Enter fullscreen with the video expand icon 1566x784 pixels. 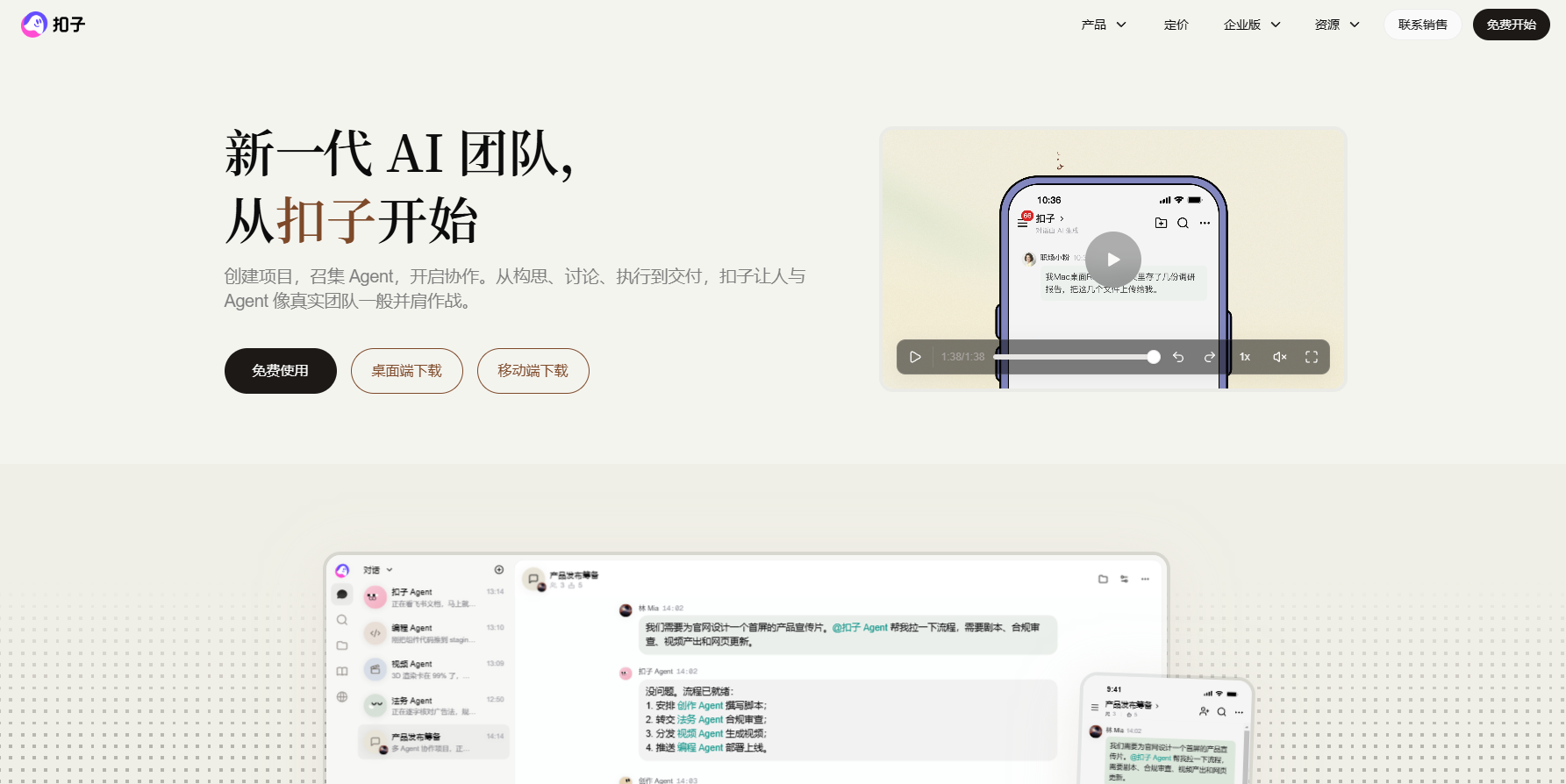coord(1312,357)
